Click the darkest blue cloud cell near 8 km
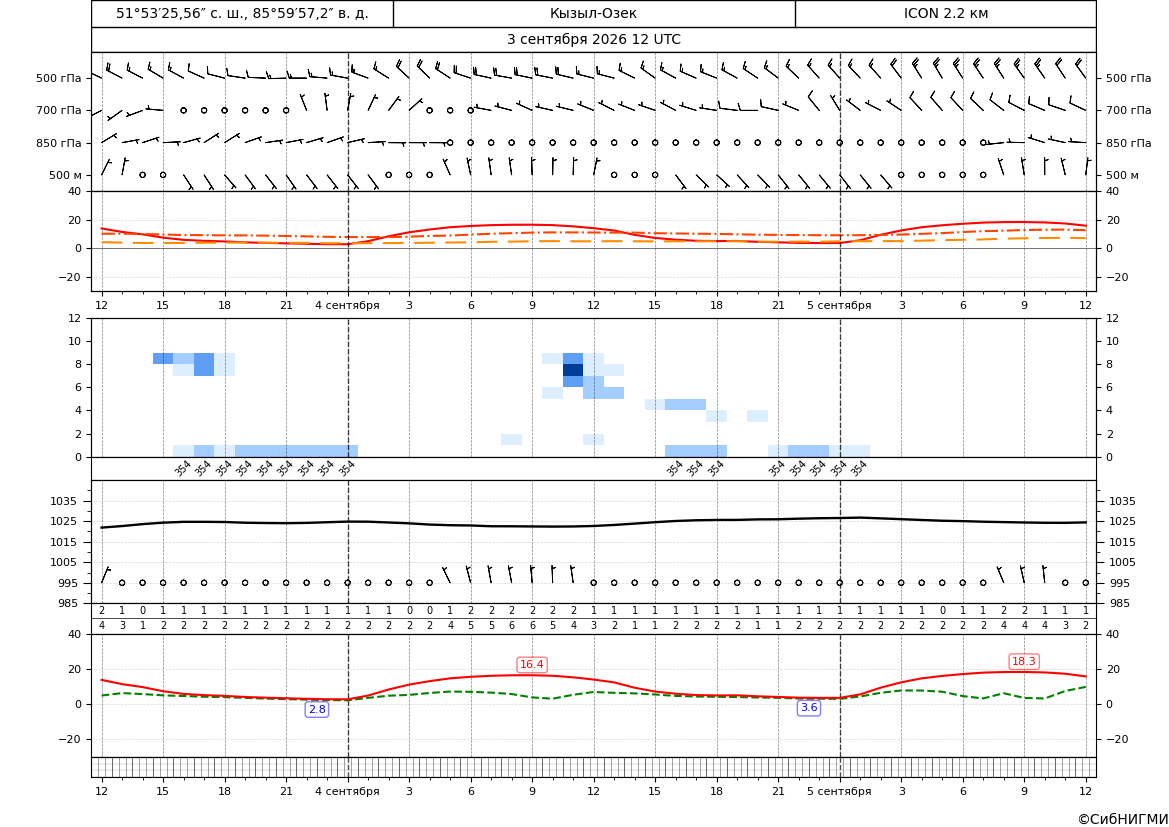 (573, 370)
